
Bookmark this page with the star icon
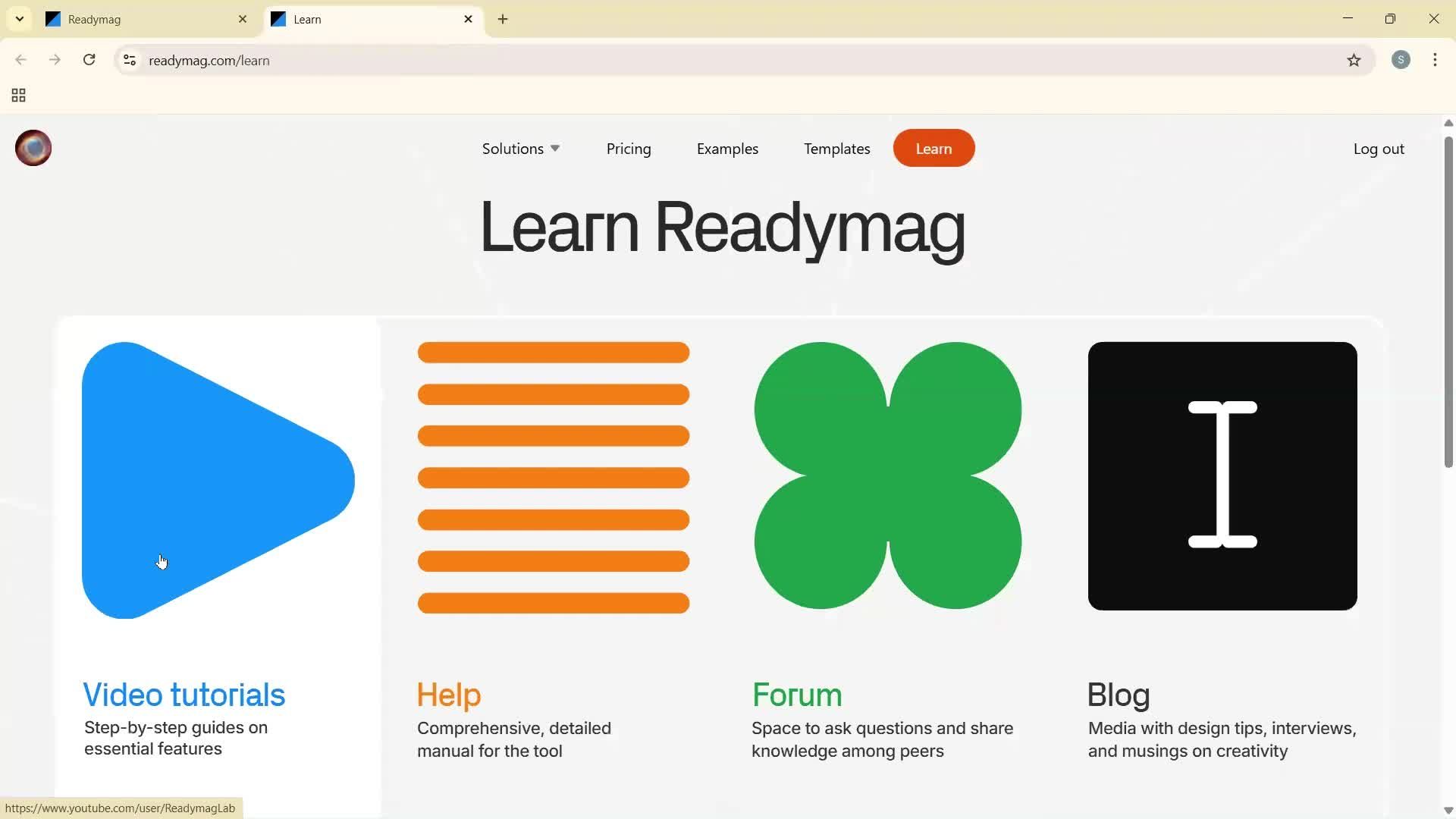(1354, 61)
